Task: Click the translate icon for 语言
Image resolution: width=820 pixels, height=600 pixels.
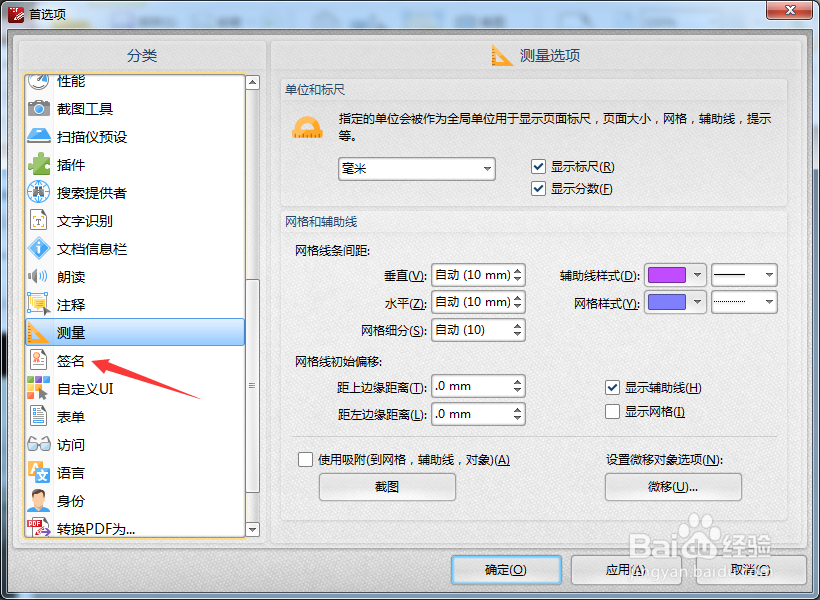Action: pyautogui.click(x=39, y=472)
